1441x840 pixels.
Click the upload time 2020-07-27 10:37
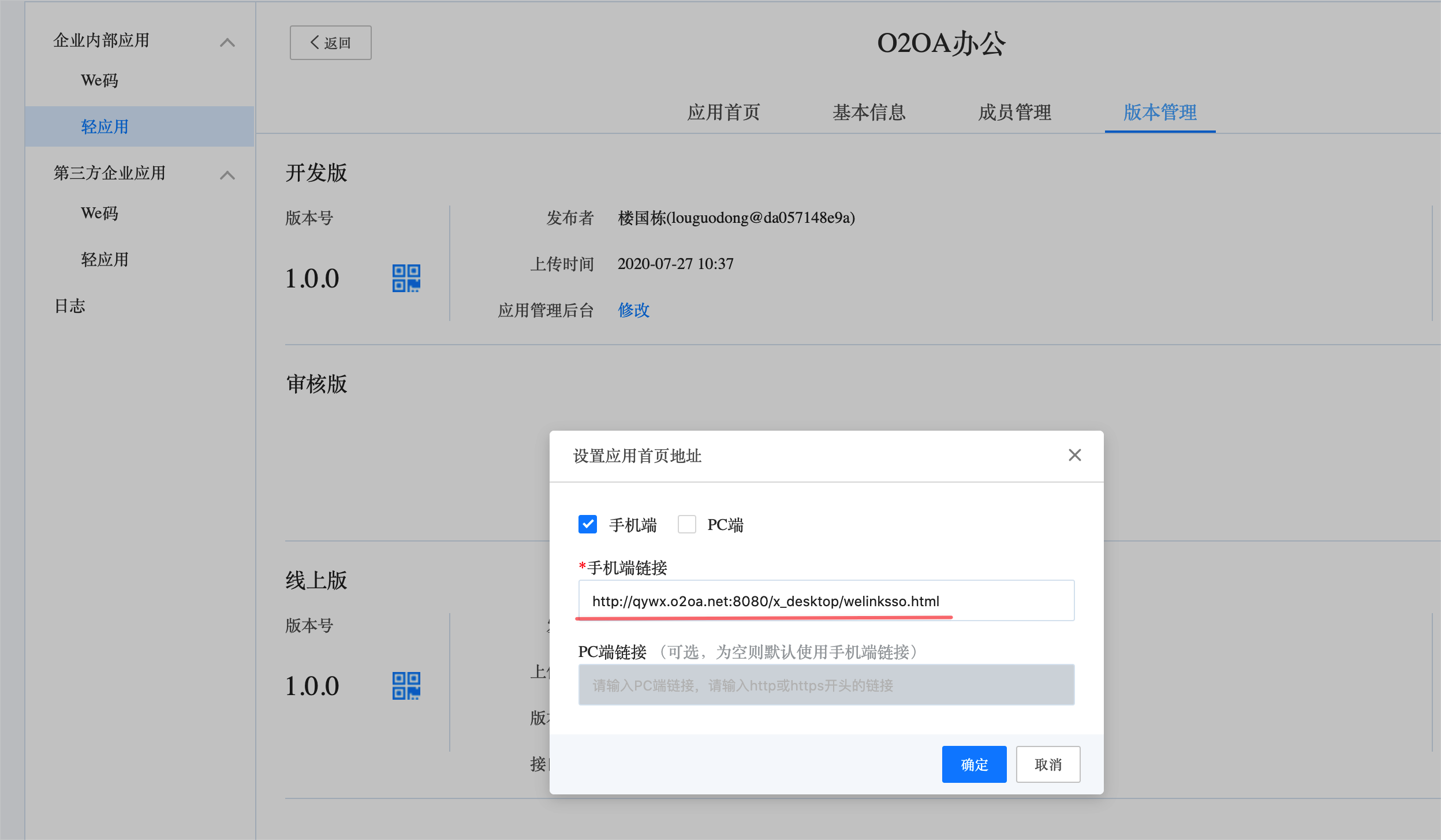[x=675, y=264]
